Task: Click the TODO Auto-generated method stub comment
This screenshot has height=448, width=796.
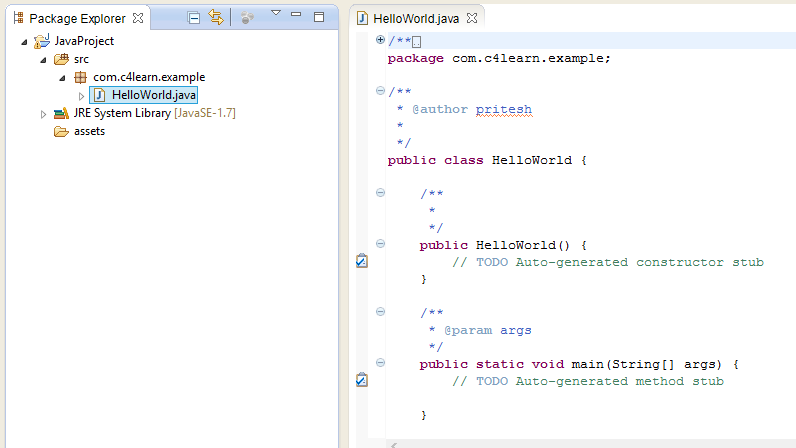Action: pos(588,381)
